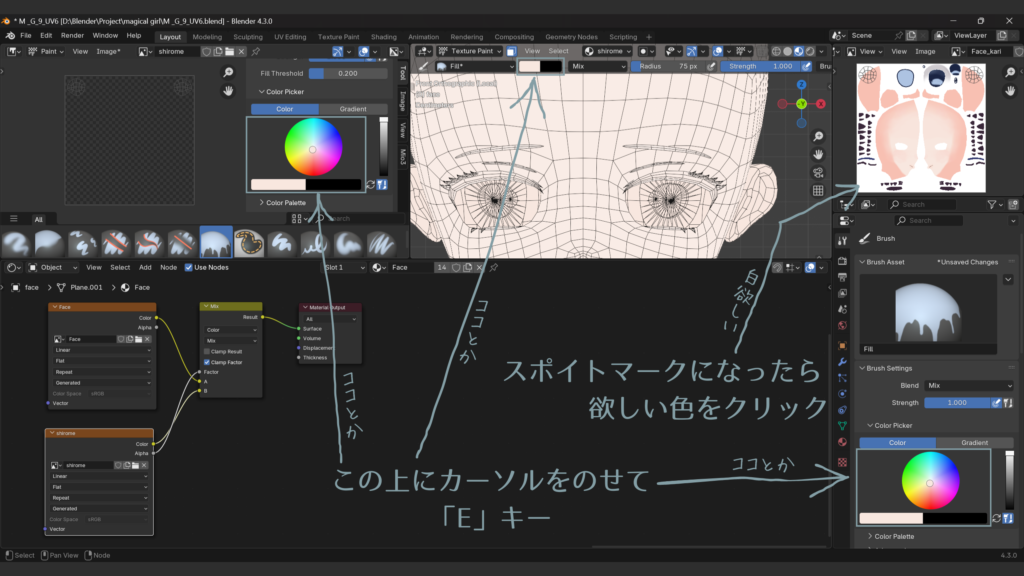Open the Render menu in the top bar

tap(72, 35)
